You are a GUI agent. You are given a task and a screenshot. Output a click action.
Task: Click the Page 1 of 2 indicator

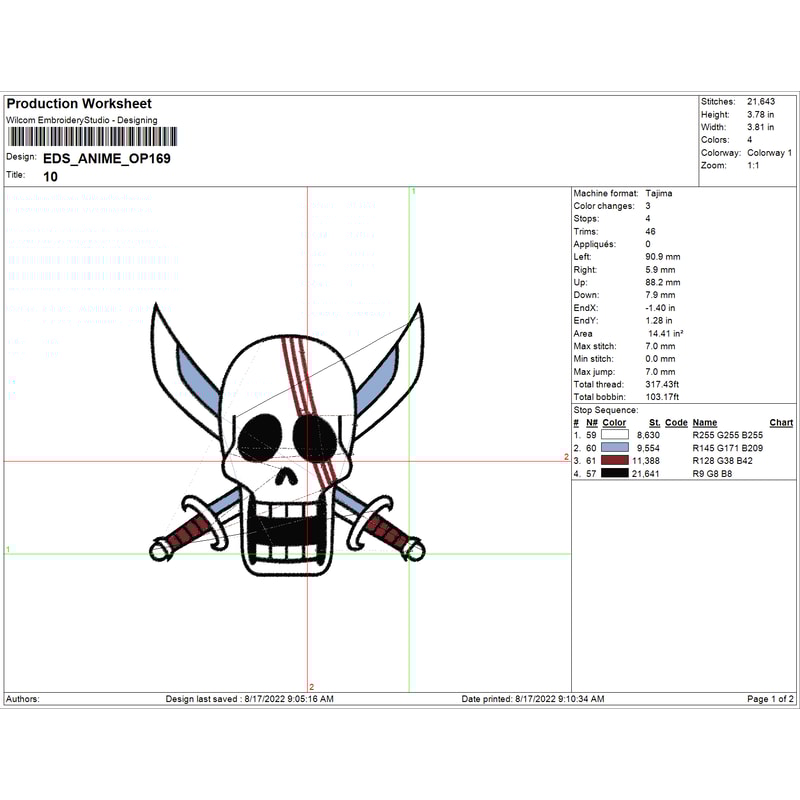[x=770, y=699]
